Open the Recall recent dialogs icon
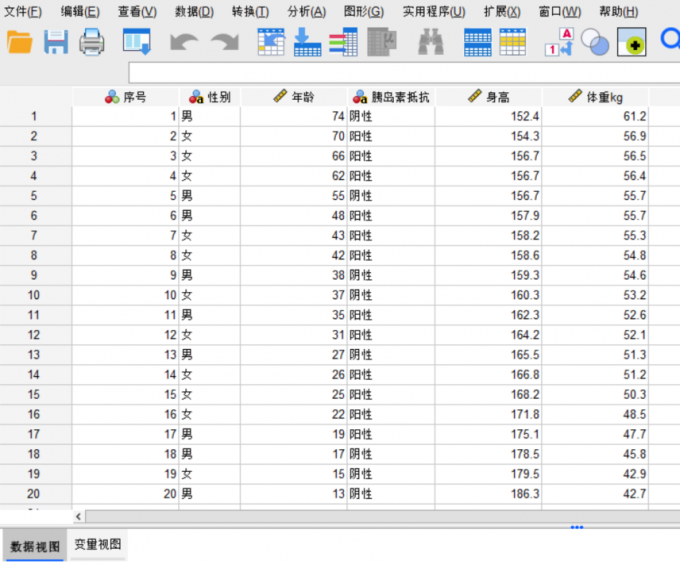This screenshot has height=564, width=680. coord(136,42)
